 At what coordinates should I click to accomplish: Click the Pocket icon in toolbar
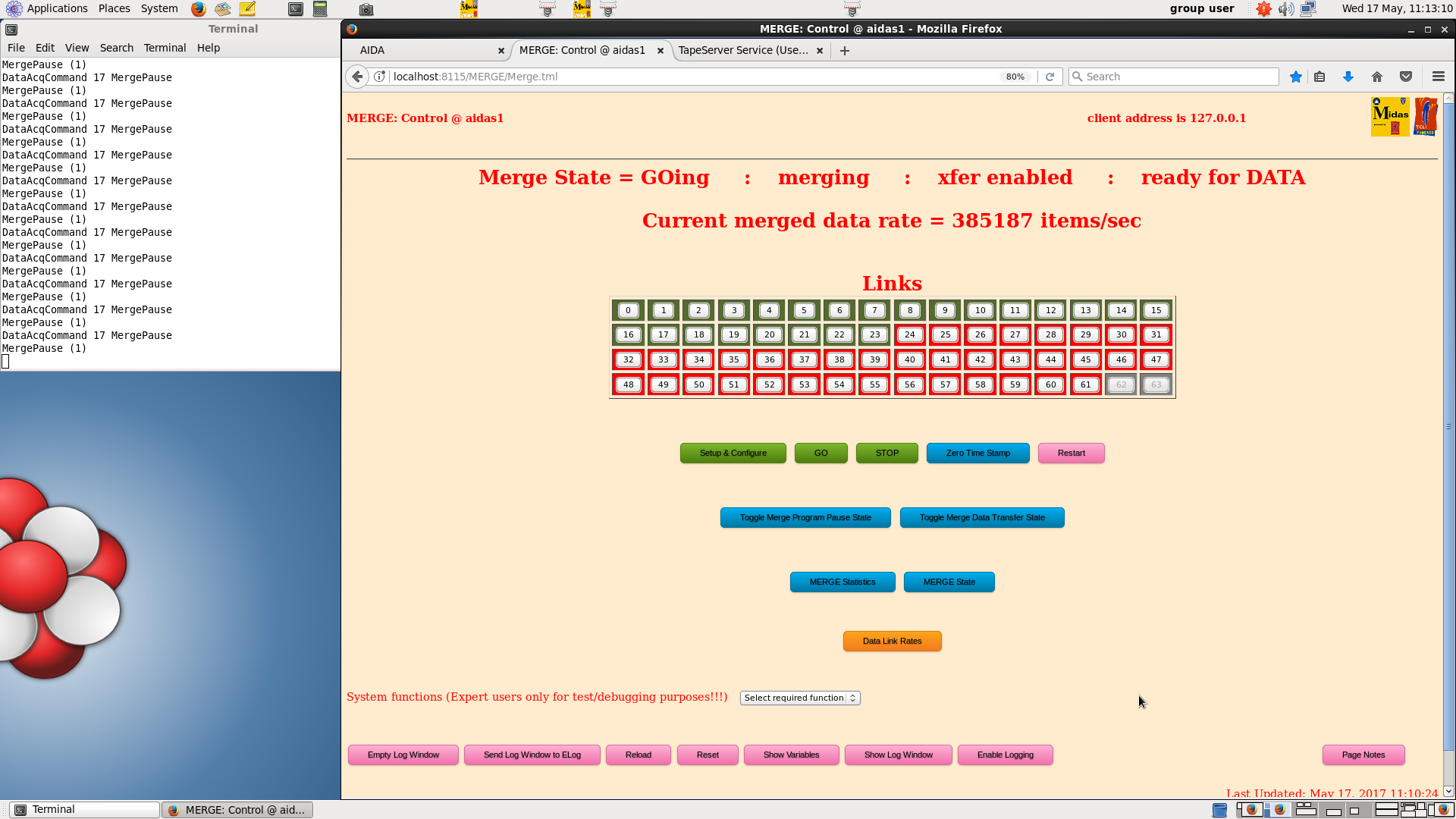click(x=1405, y=77)
